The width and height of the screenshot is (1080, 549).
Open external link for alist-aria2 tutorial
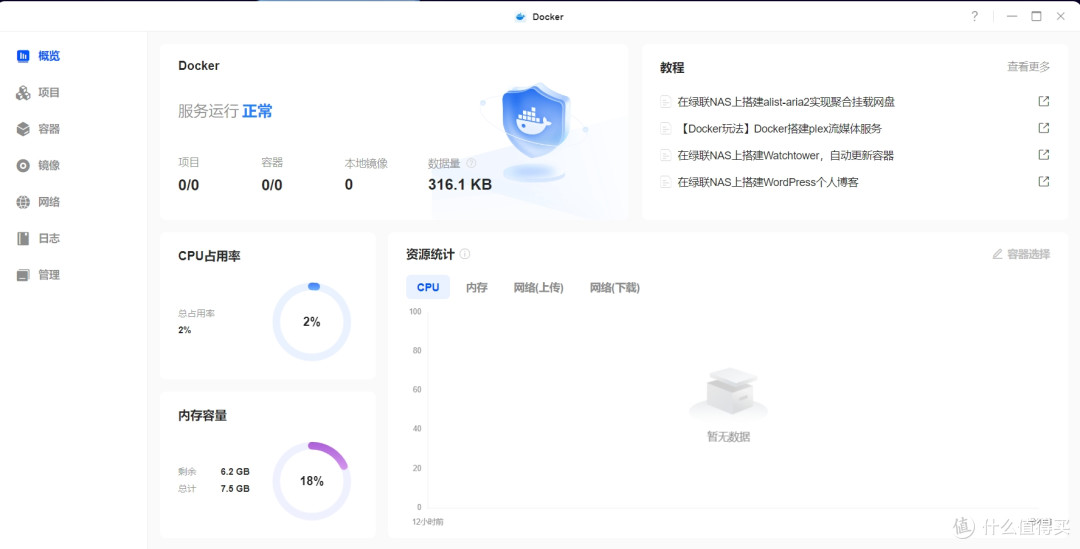(1043, 101)
